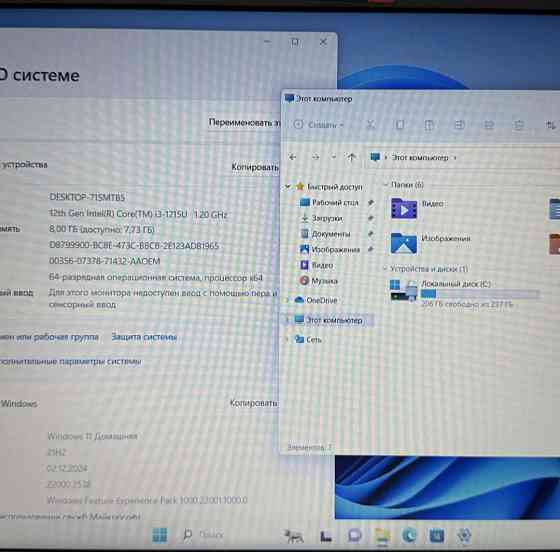Click the pin icon beside Документы
560x552 pixels.
371,234
